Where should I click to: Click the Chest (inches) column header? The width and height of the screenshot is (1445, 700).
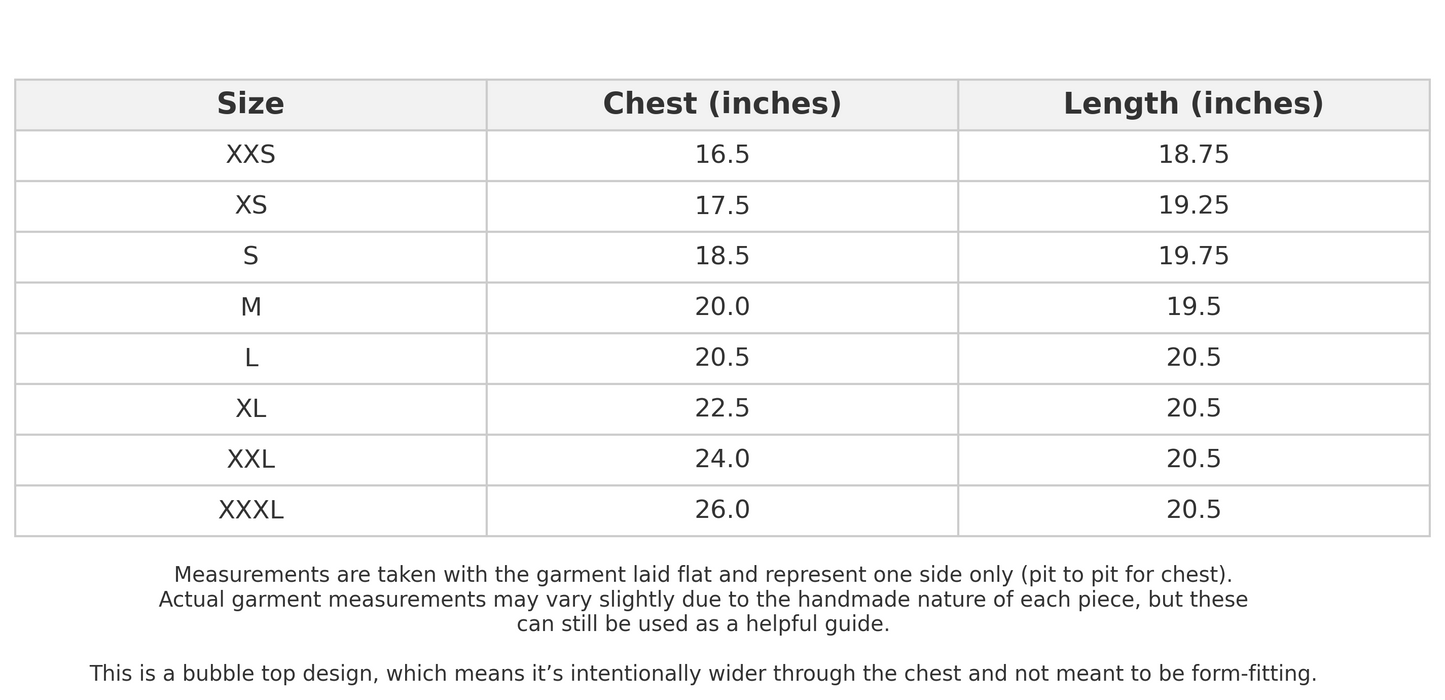(x=722, y=104)
